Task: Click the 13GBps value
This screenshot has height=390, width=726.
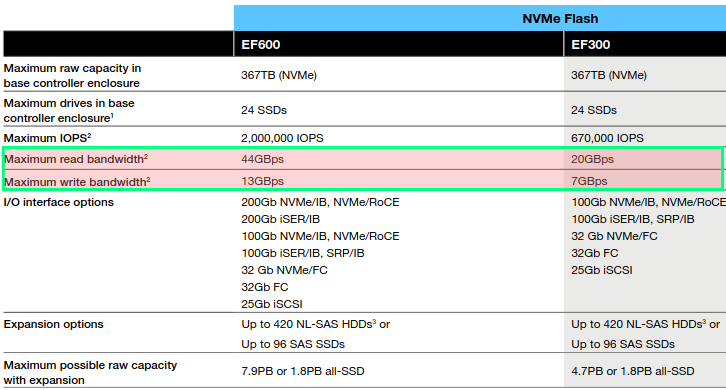Action: tap(262, 181)
